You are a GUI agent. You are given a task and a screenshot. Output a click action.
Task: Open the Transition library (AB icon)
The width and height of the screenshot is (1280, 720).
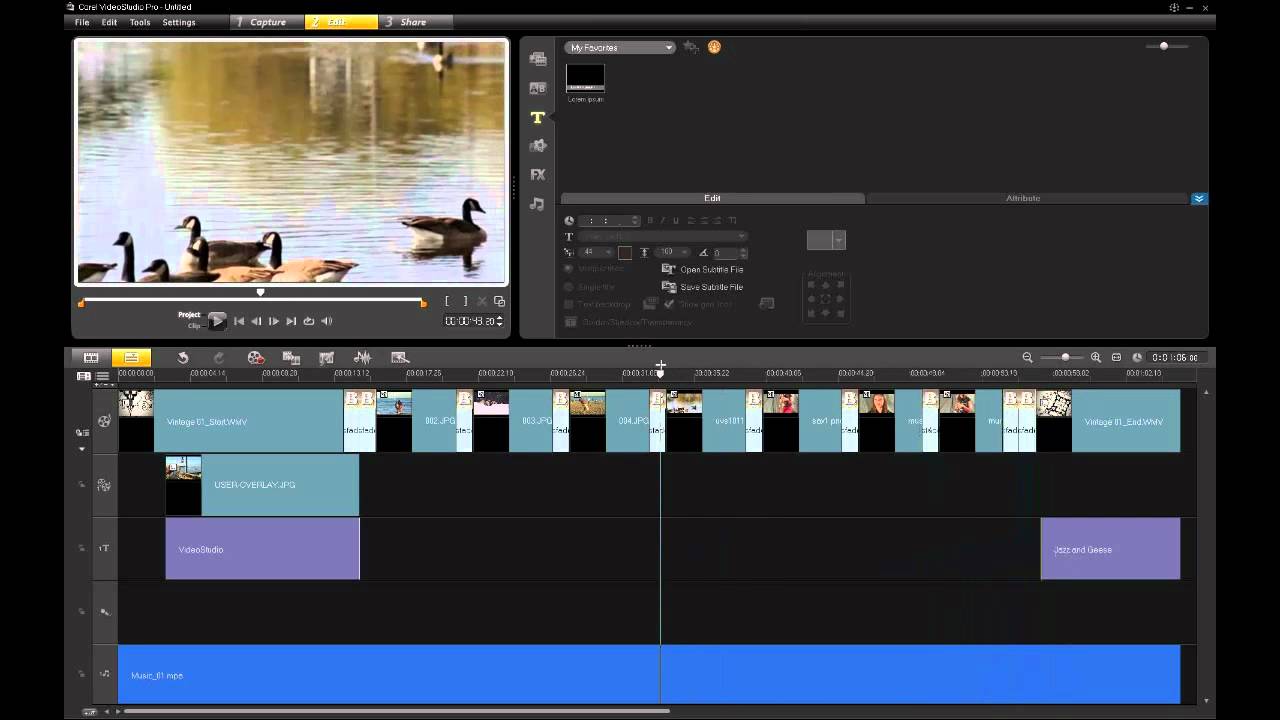coord(538,88)
